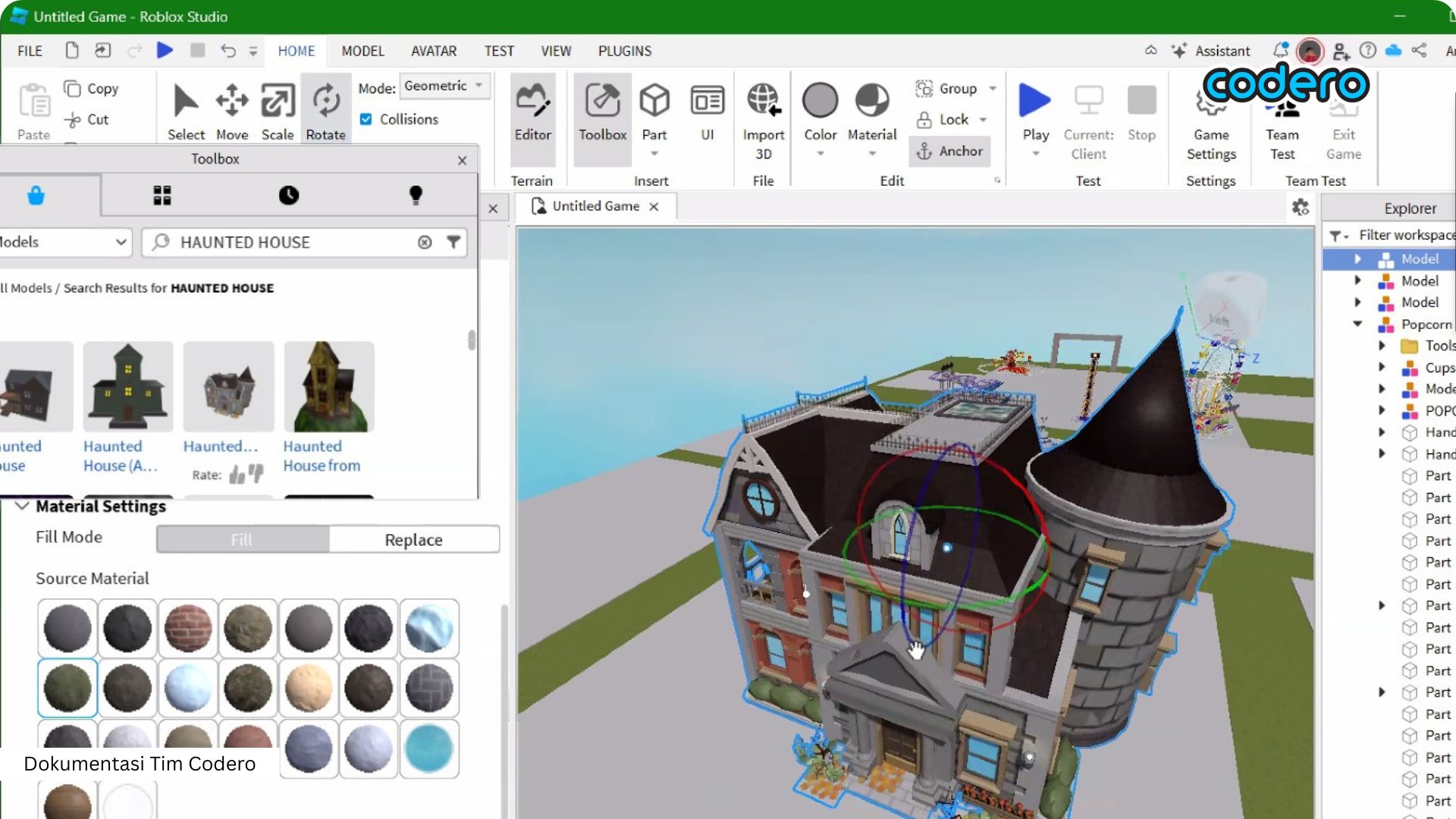Click the Cut button
The image size is (1456, 819).
(x=87, y=120)
